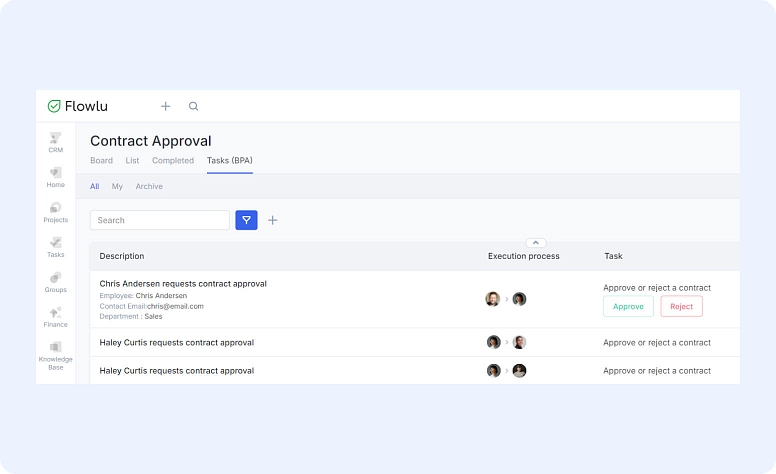The image size is (776, 474).
Task: Switch to the Completed tab
Action: pos(173,160)
